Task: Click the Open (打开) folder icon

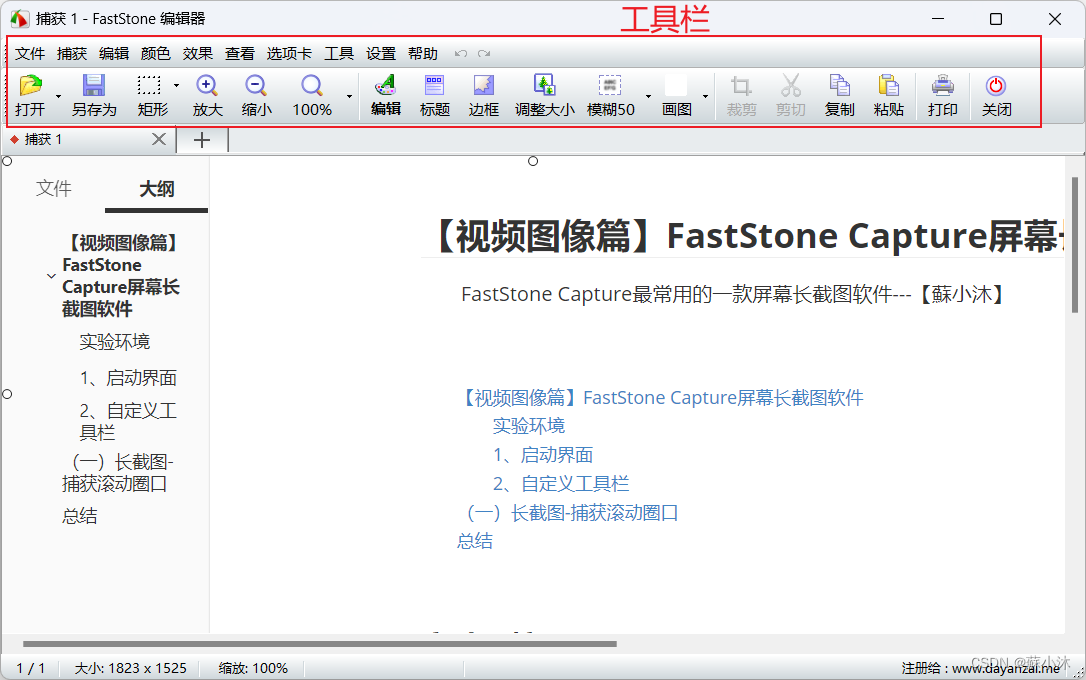Action: [x=30, y=86]
